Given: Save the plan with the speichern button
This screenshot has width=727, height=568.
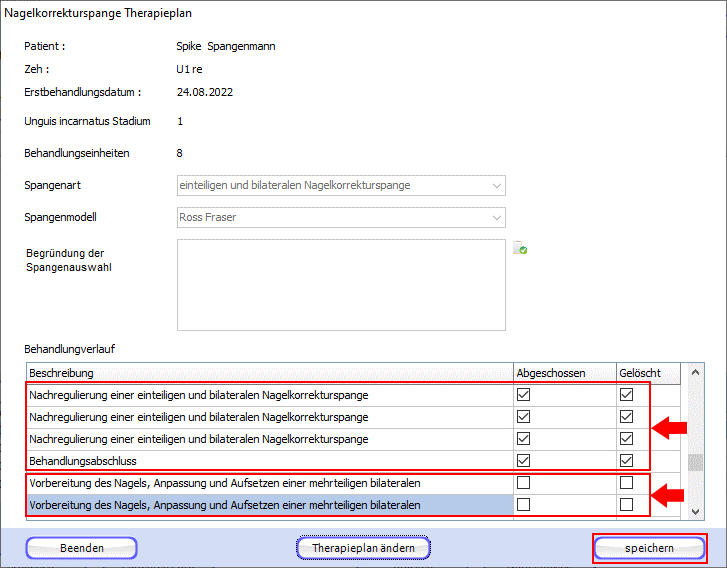Looking at the screenshot, I should (649, 548).
